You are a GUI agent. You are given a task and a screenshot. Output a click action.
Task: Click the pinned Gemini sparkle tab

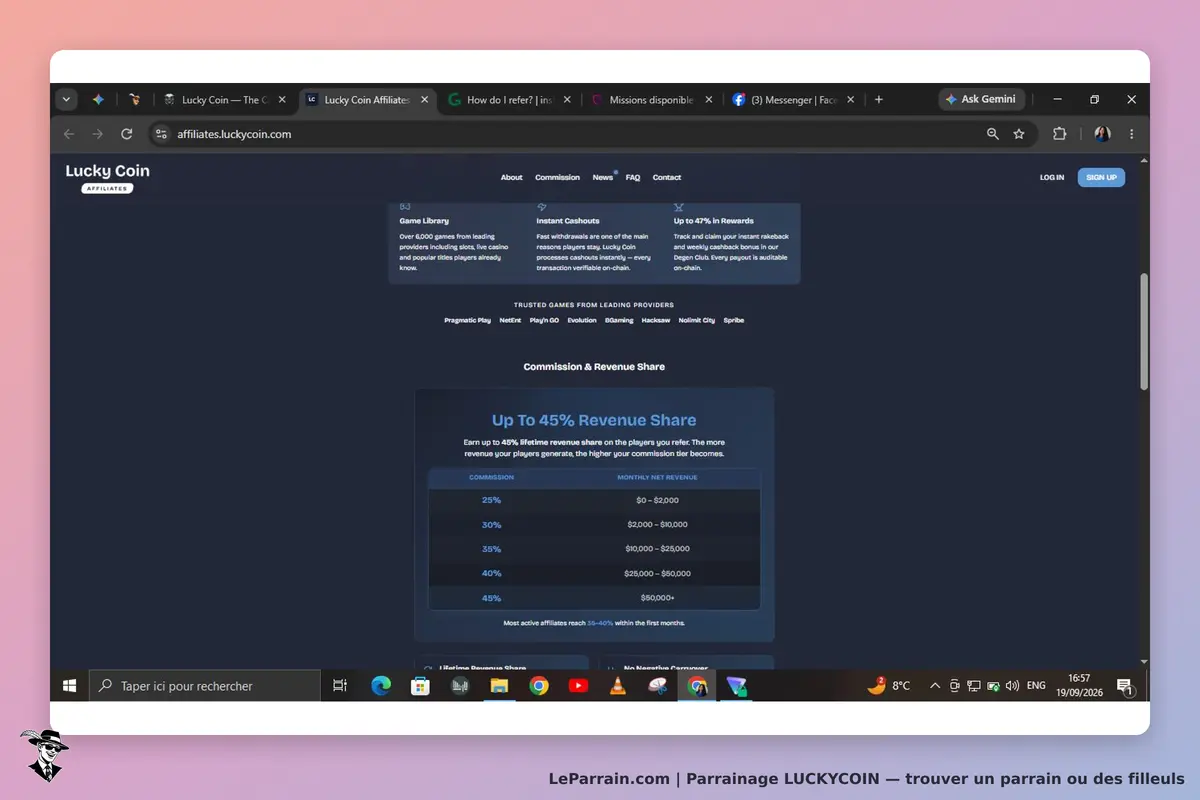[x=98, y=100]
